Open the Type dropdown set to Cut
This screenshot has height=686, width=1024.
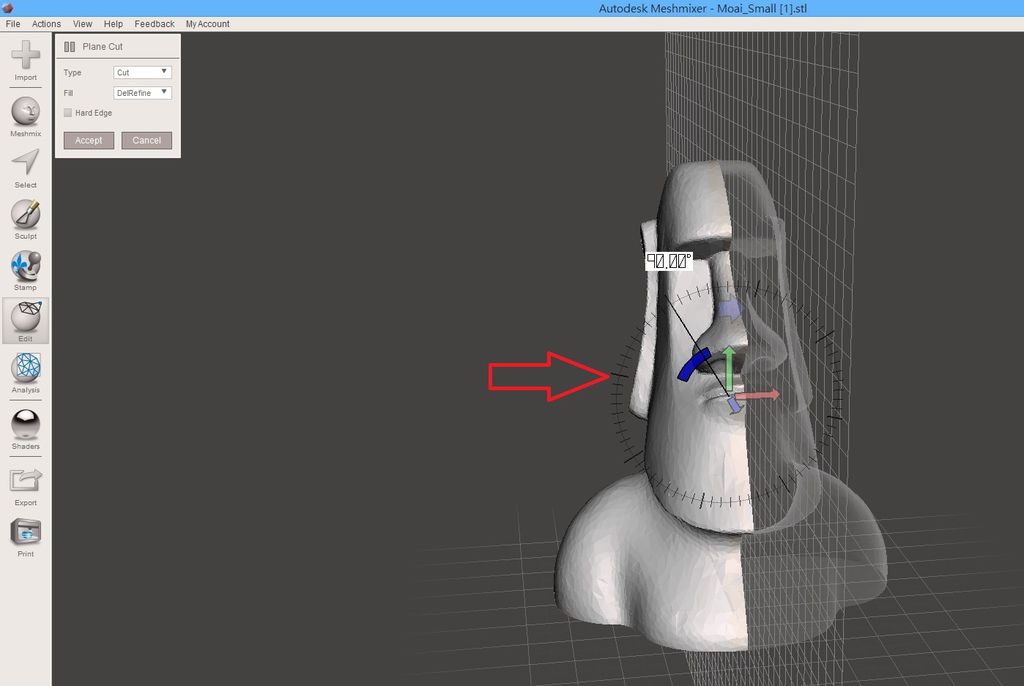142,73
